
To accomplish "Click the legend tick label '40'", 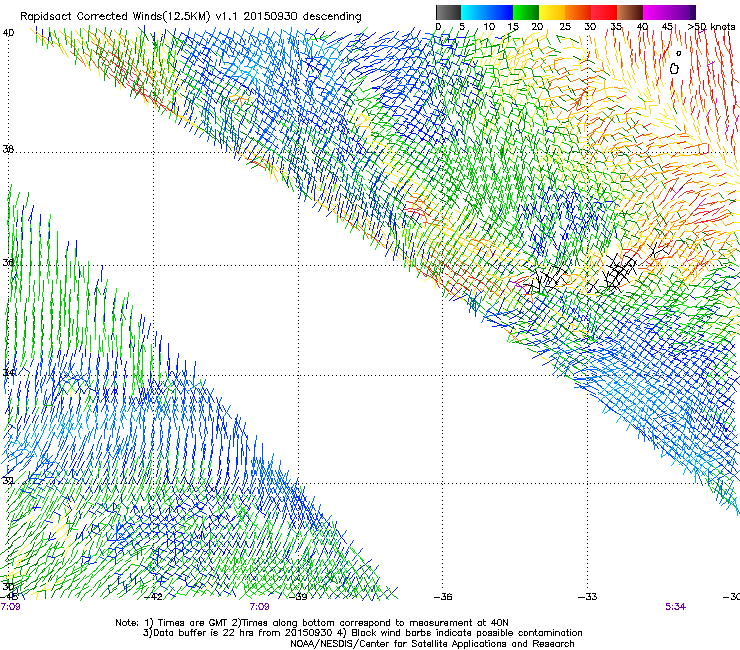I will coord(642,26).
